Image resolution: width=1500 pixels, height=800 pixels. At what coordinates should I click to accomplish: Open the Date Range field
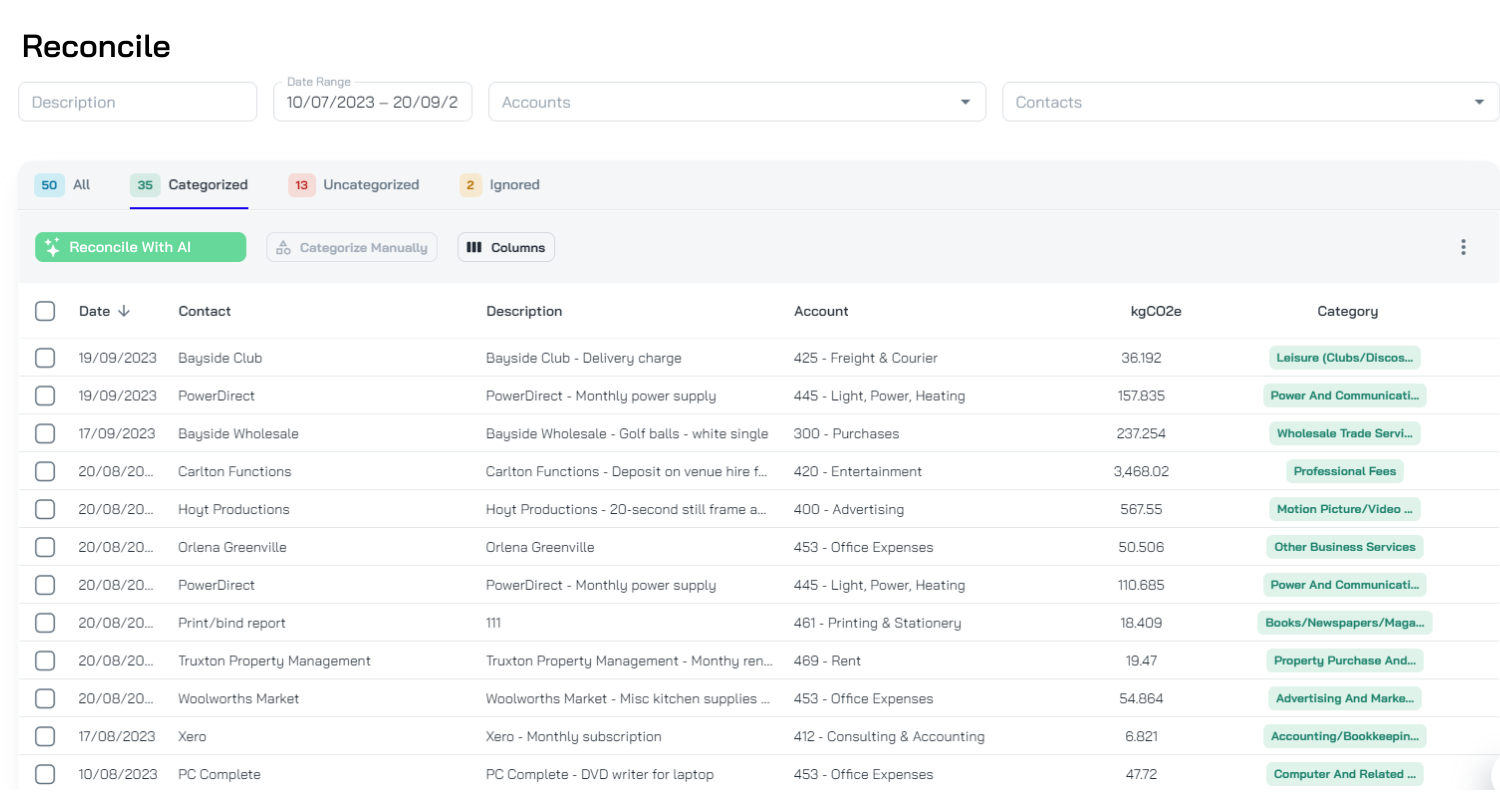[x=372, y=102]
